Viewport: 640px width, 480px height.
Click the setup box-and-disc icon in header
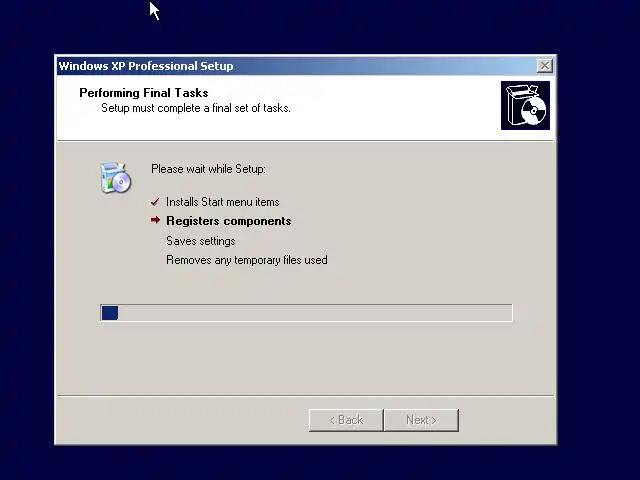coord(525,105)
